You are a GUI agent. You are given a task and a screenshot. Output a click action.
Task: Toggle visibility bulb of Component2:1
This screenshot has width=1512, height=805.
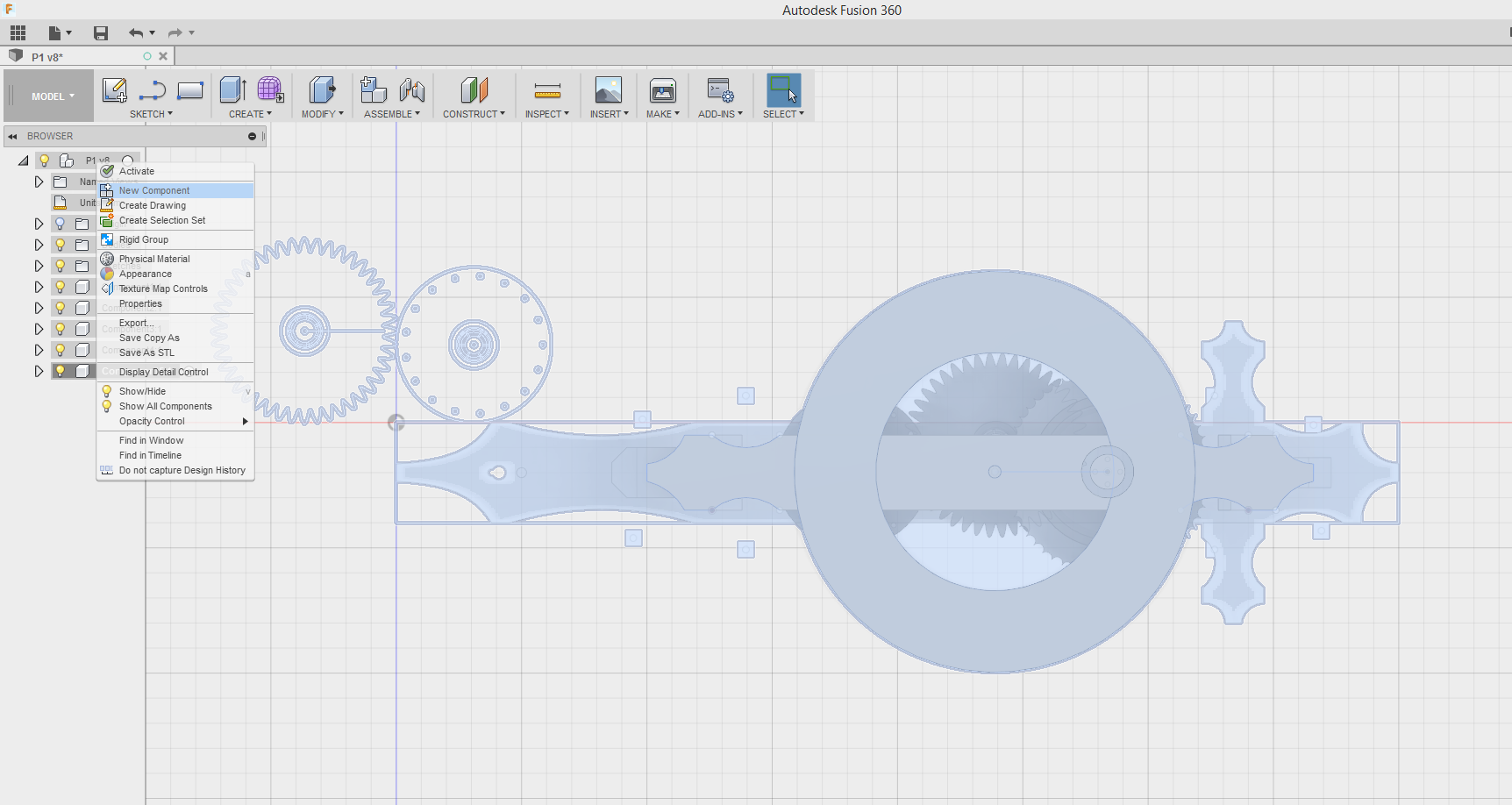click(x=61, y=308)
